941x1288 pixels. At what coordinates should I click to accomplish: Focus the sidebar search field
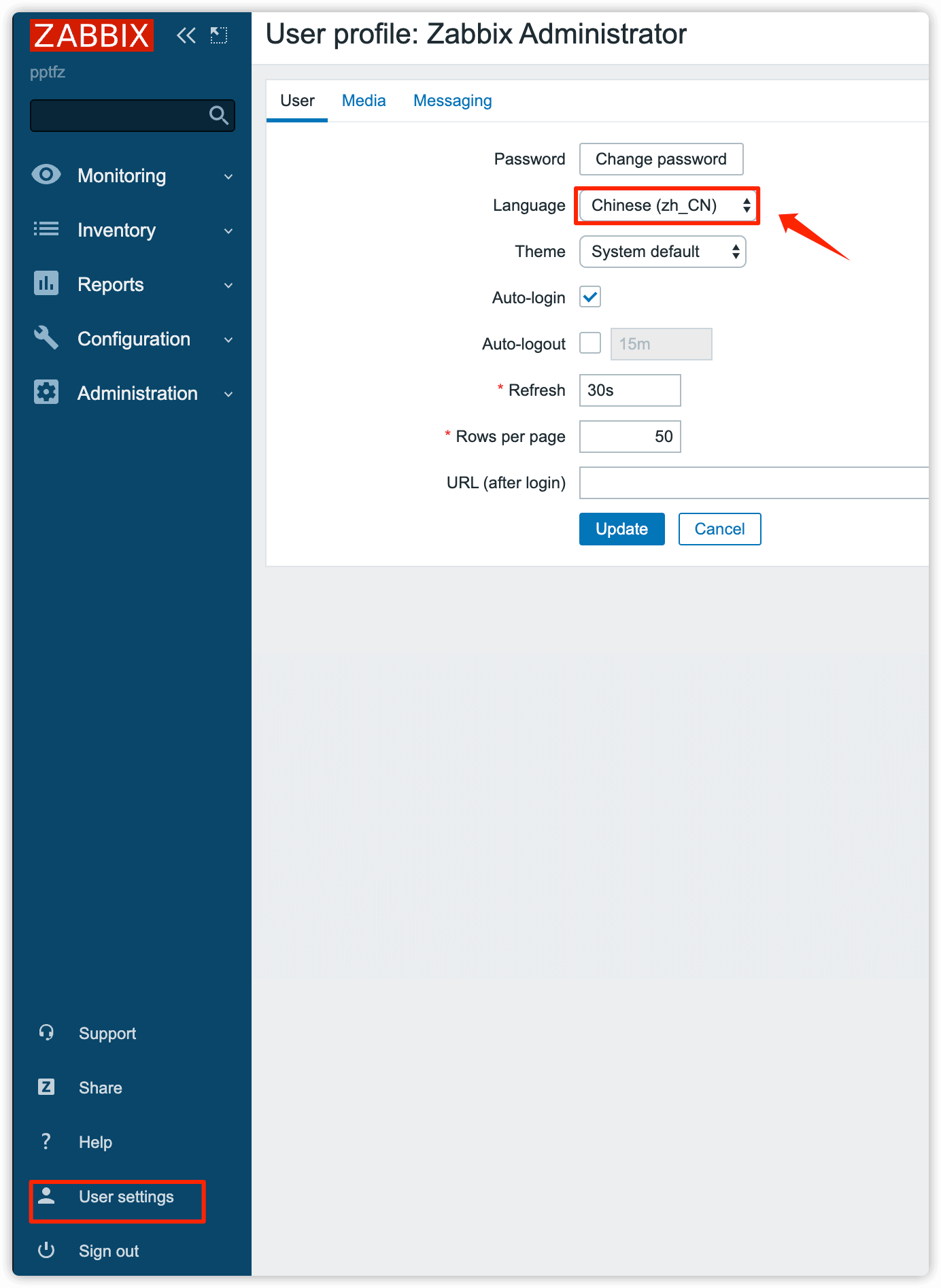point(133,116)
